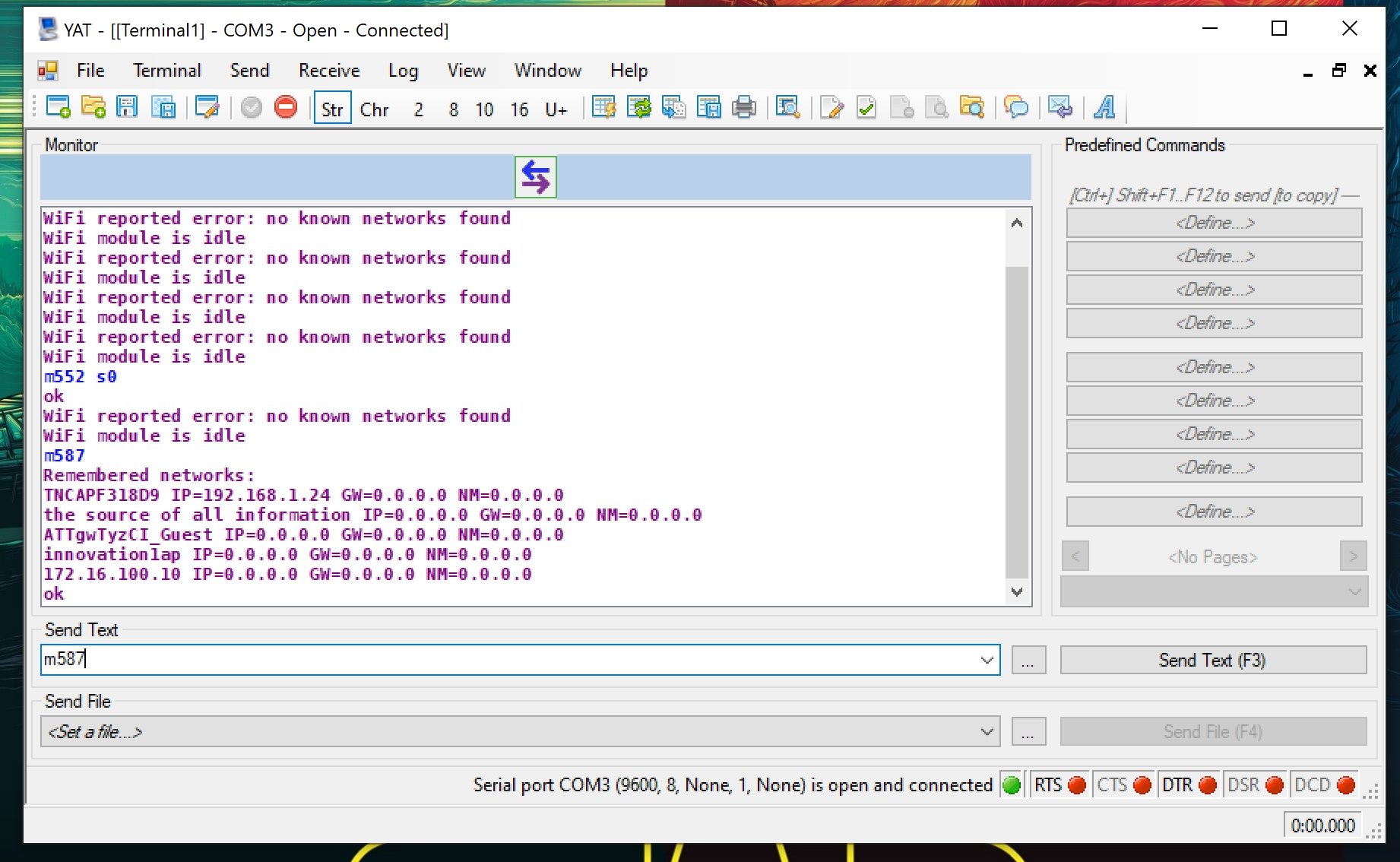Save the terminal with floppy icon
This screenshot has width=1400, height=862.
click(x=127, y=108)
